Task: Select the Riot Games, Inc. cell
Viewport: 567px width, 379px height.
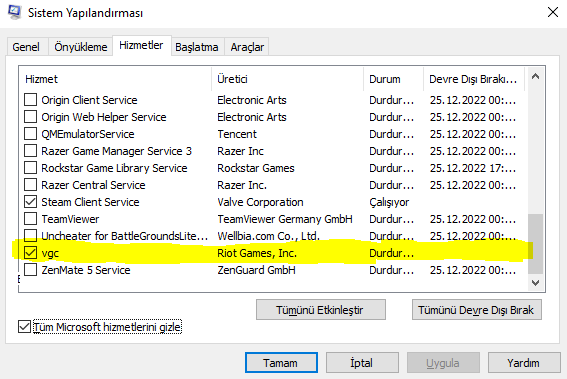Action: 257,253
